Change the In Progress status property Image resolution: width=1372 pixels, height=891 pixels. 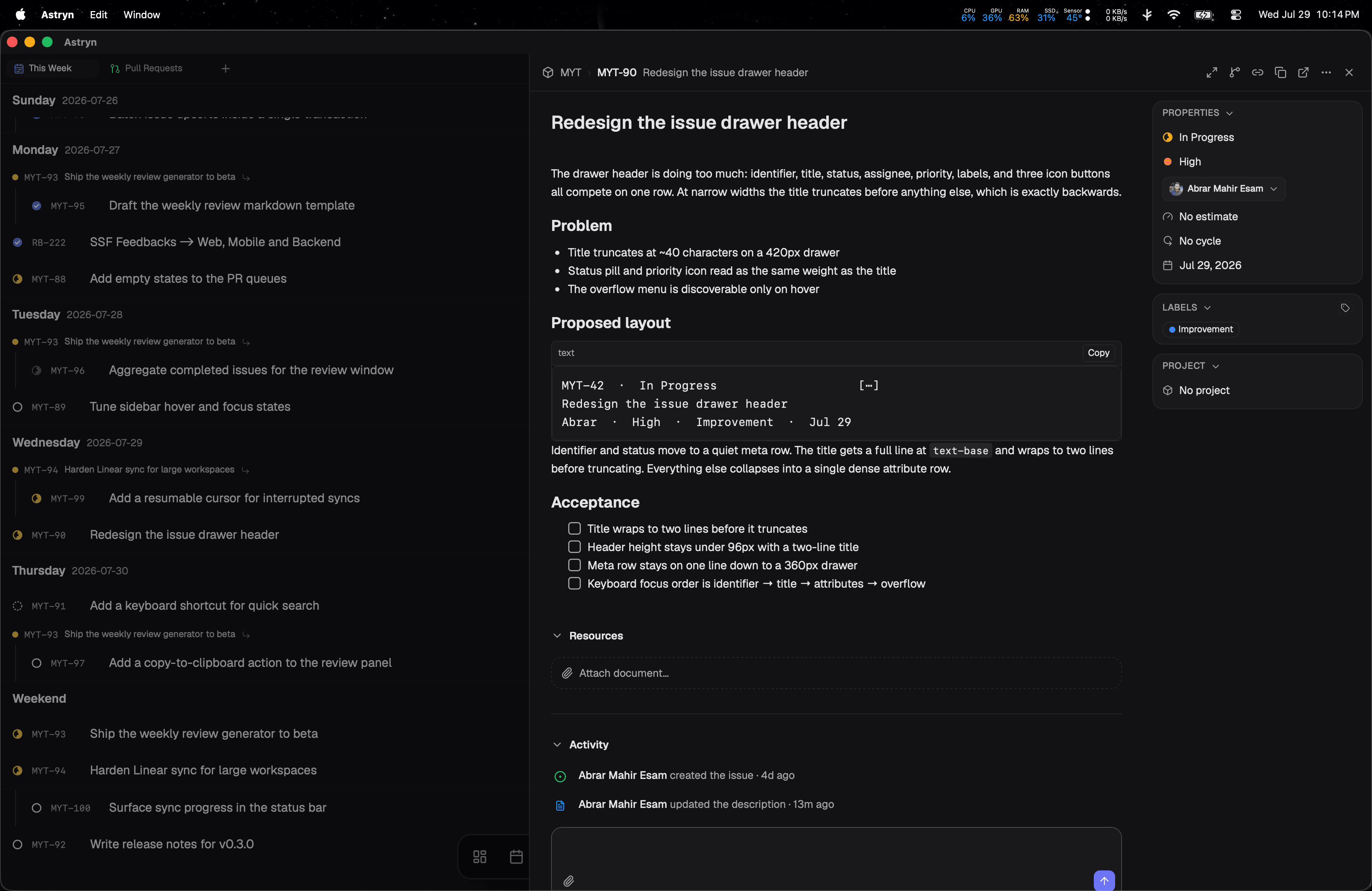pyautogui.click(x=1198, y=137)
